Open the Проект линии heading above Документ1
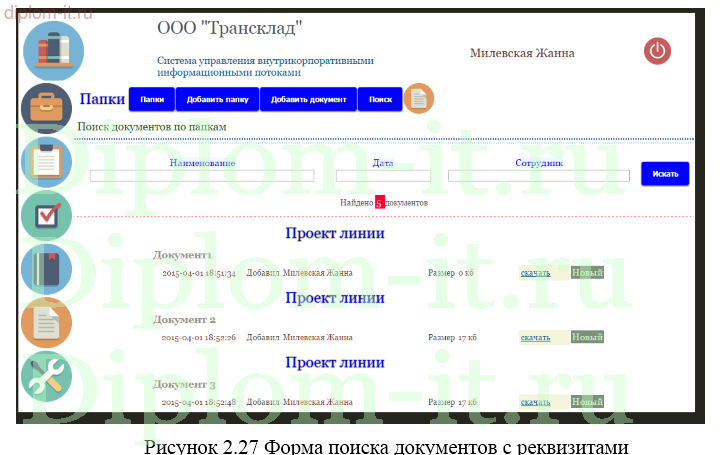Image resolution: width=722 pixels, height=455 pixels. 335,233
